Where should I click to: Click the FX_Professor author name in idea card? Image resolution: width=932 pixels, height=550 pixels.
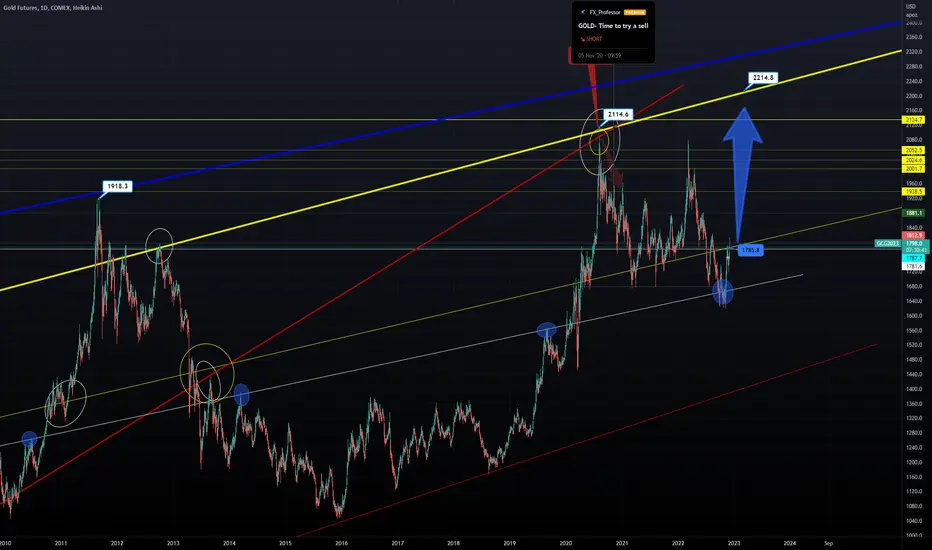pos(604,12)
